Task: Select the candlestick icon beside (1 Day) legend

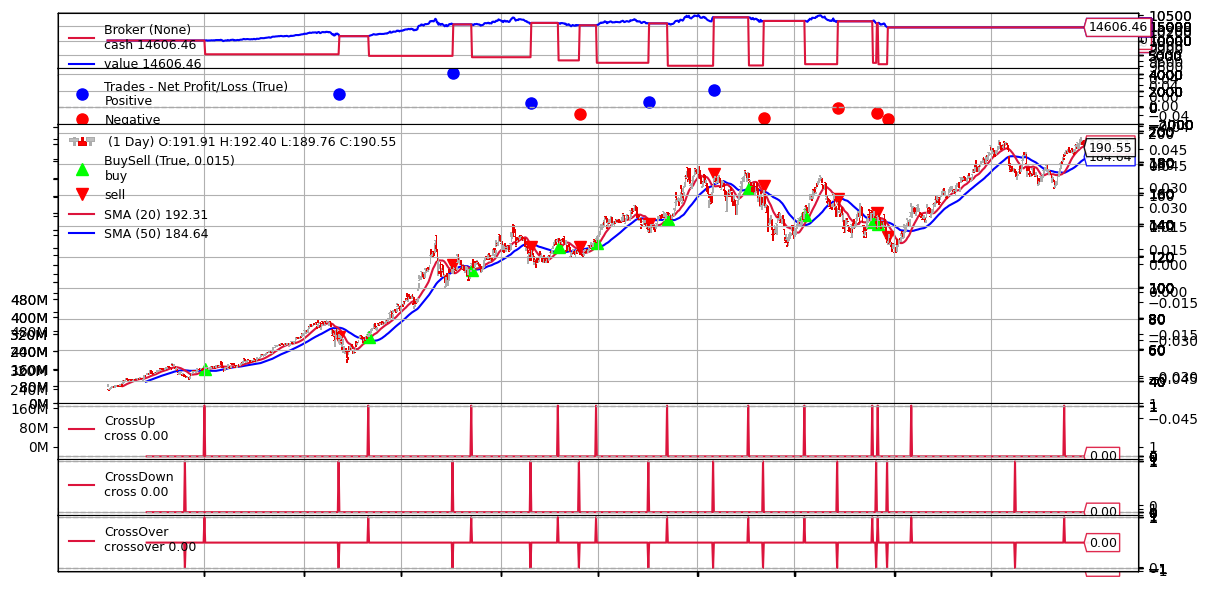Action: pyautogui.click(x=82, y=142)
